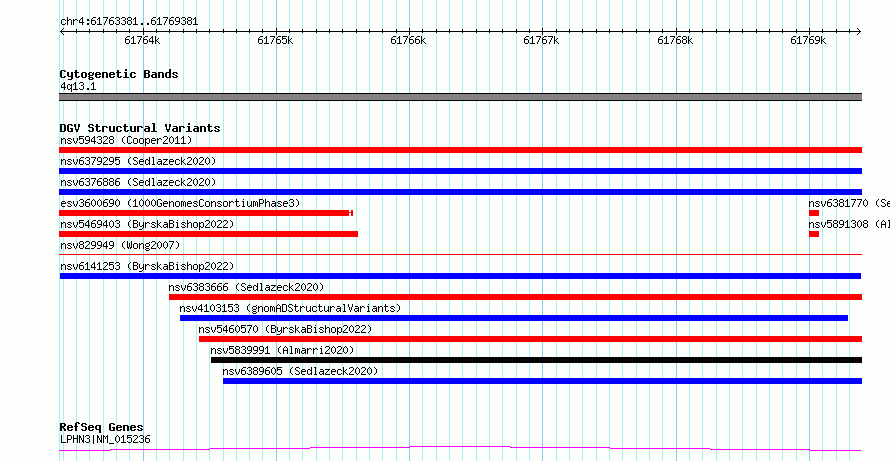The width and height of the screenshot is (890, 461).
Task: Click the 61769k ruler tick label
Action: (x=808, y=40)
